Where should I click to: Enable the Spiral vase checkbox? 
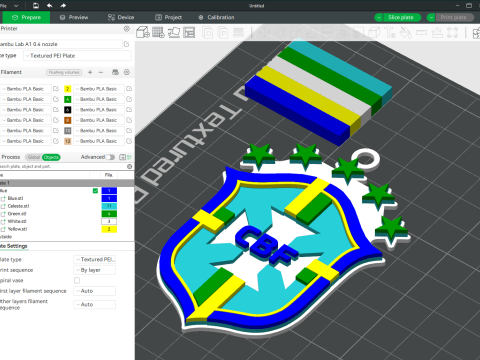(x=77, y=280)
